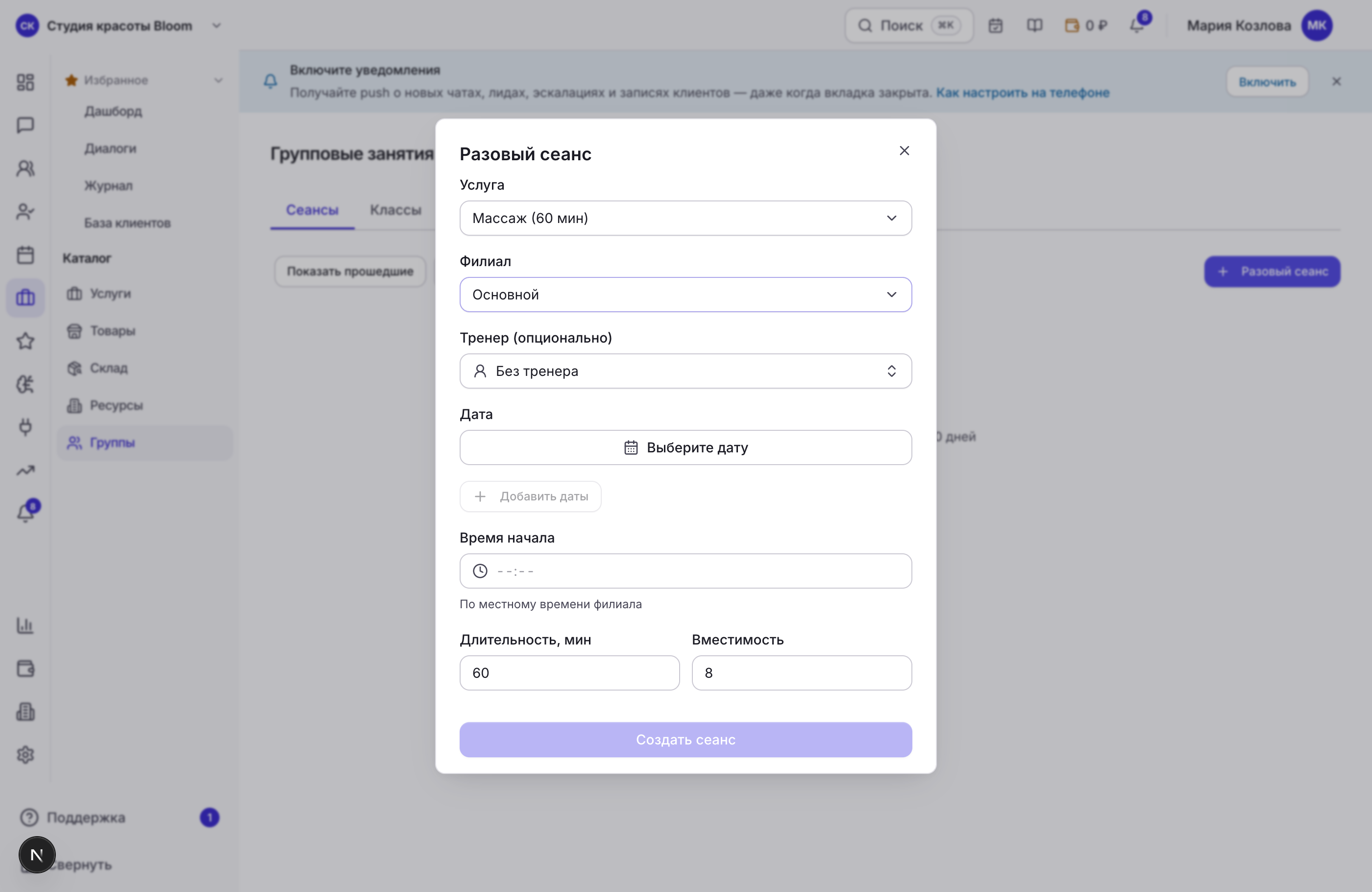Open the bell icon in left rail
Screen dimensions: 1372x892
coord(25,513)
